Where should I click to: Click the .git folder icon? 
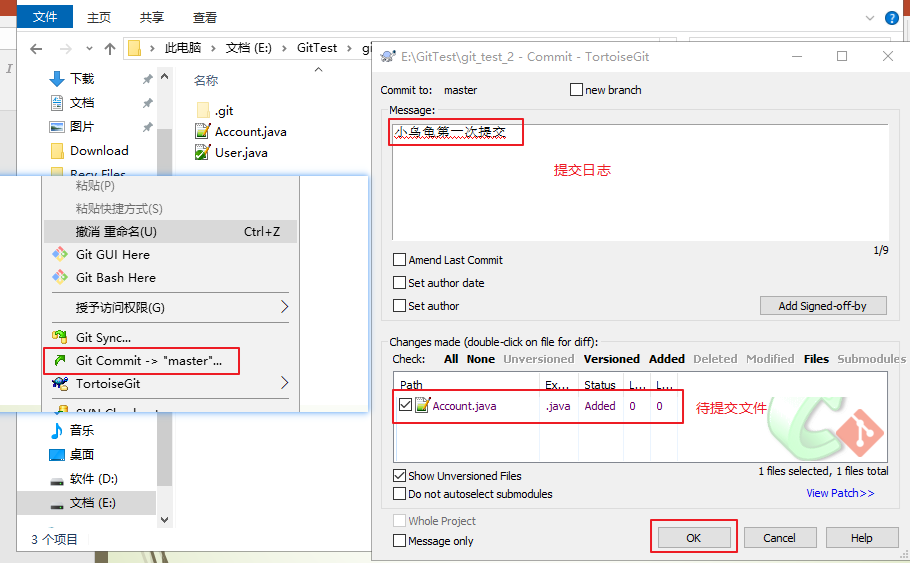(203, 110)
